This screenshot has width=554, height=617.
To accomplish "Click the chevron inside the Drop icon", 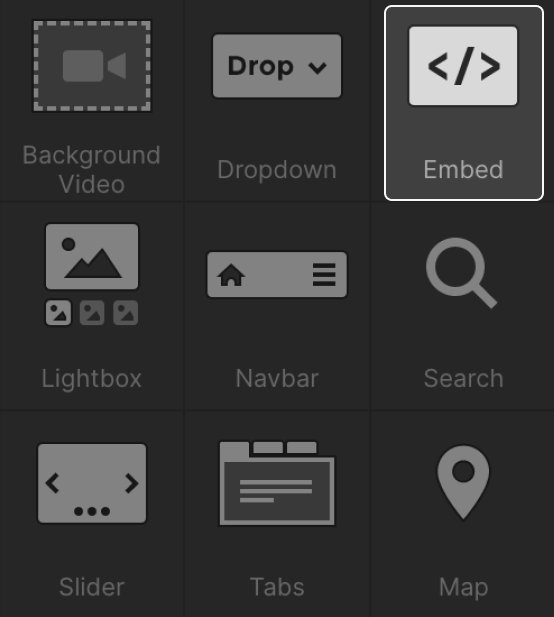I will pos(318,68).
